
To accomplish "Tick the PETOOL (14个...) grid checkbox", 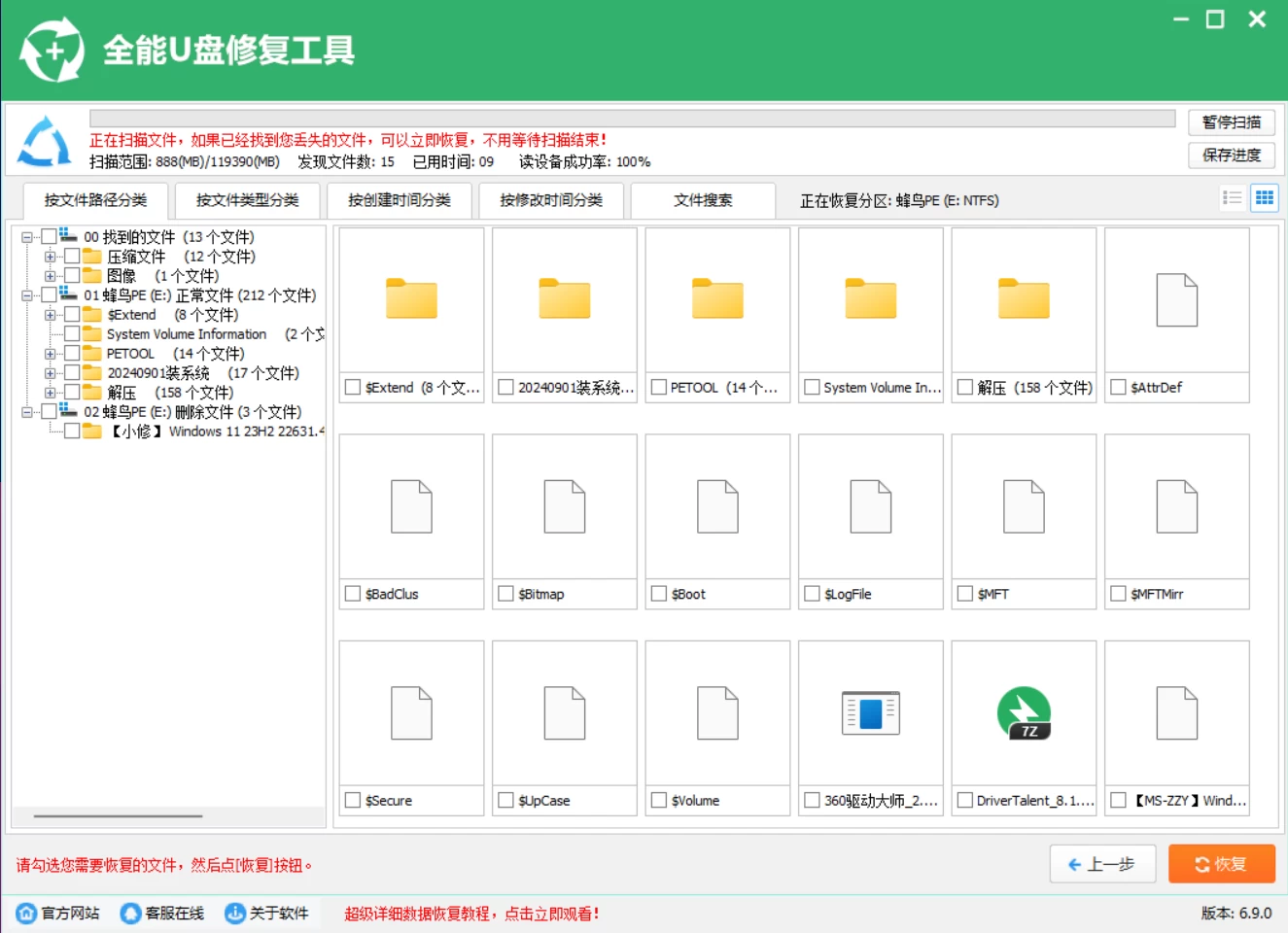I will click(x=658, y=387).
